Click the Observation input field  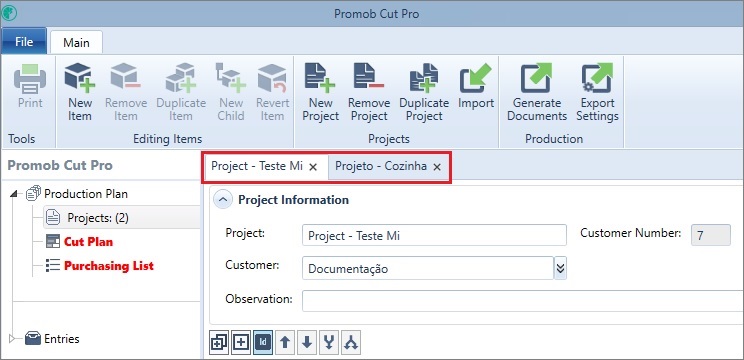click(x=522, y=301)
